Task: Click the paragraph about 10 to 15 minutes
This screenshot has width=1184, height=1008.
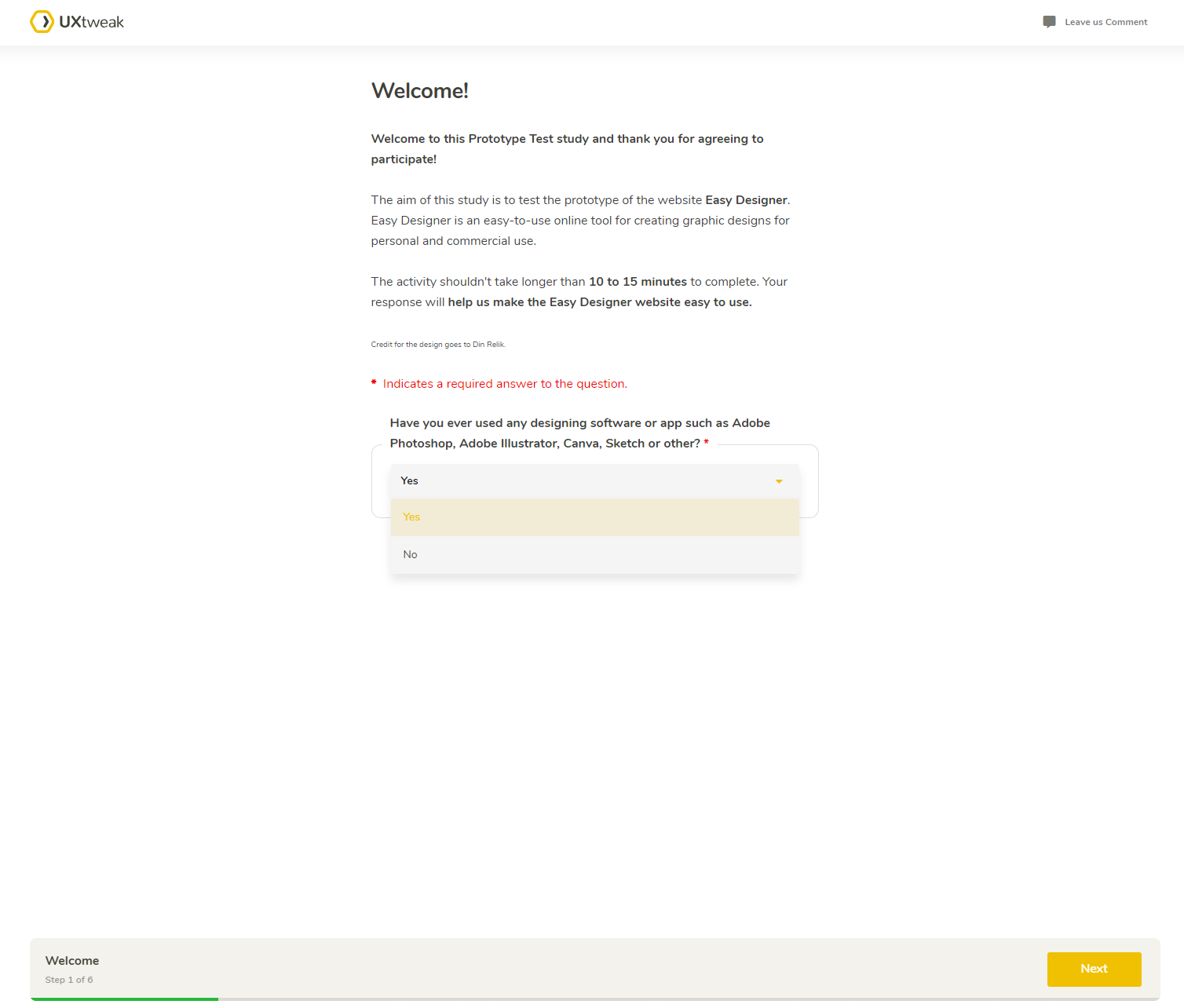Action: click(x=579, y=292)
